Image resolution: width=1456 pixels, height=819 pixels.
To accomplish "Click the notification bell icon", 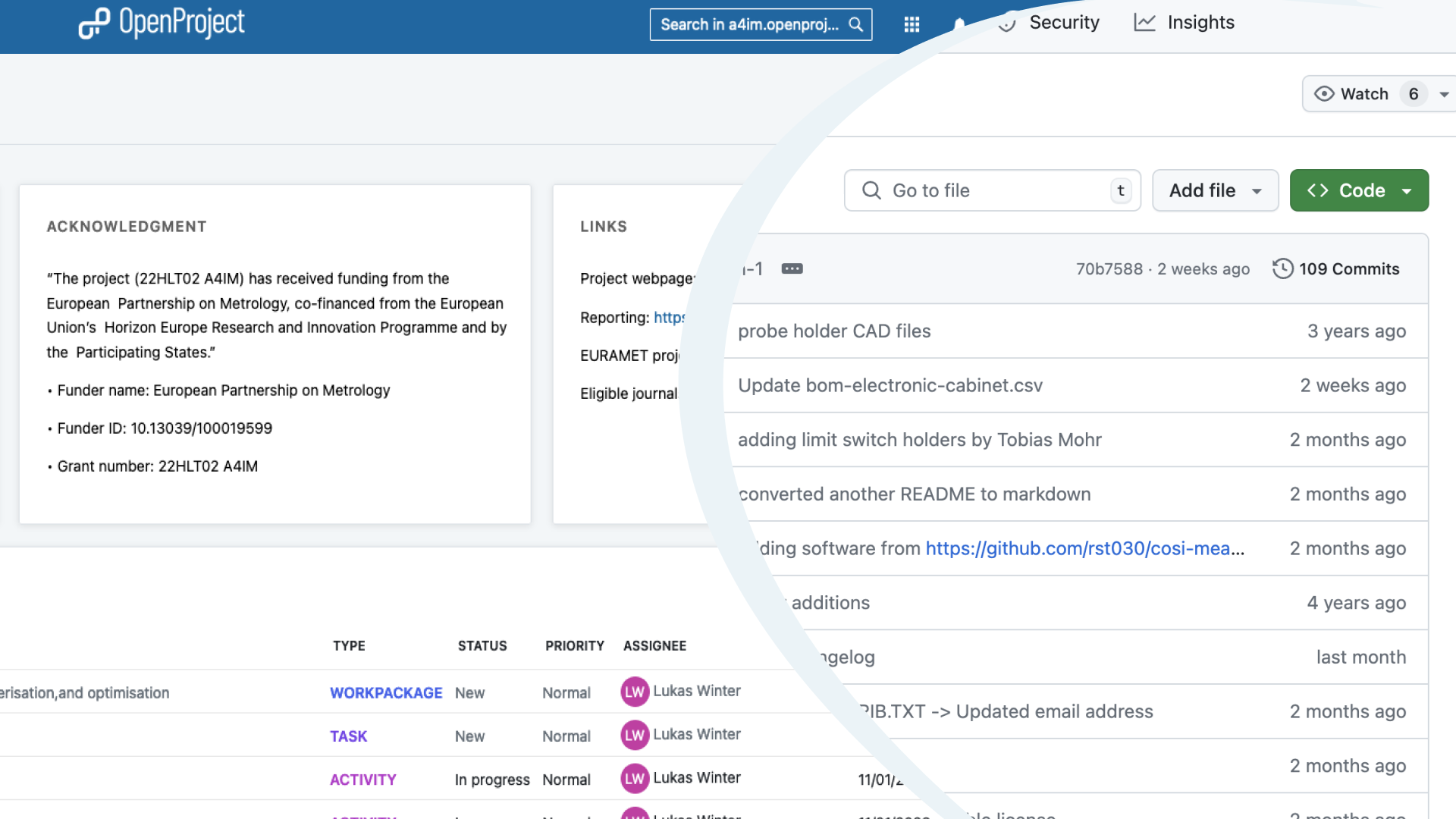I will pos(959,24).
